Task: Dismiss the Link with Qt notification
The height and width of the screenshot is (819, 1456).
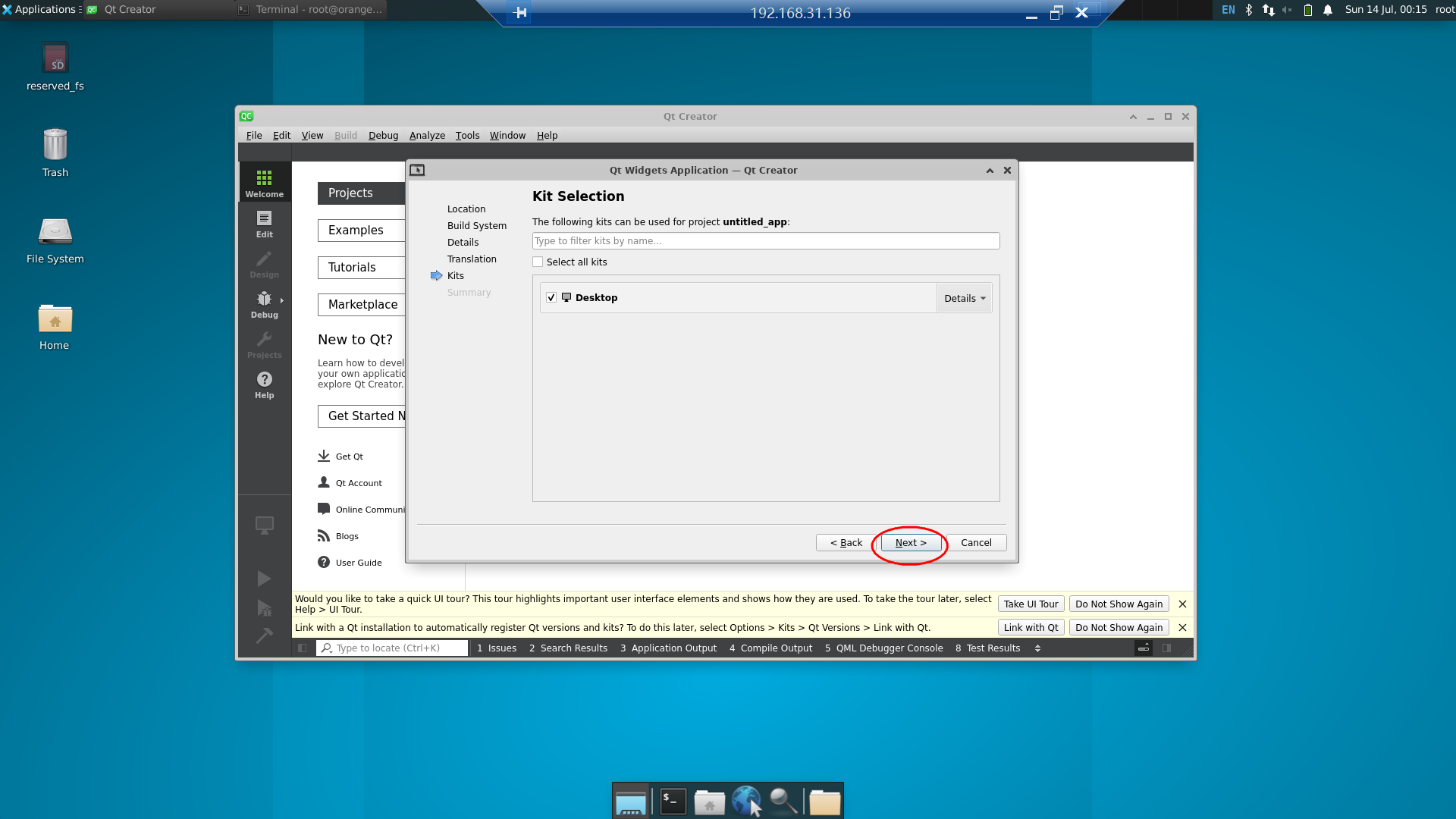Action: click(1182, 628)
